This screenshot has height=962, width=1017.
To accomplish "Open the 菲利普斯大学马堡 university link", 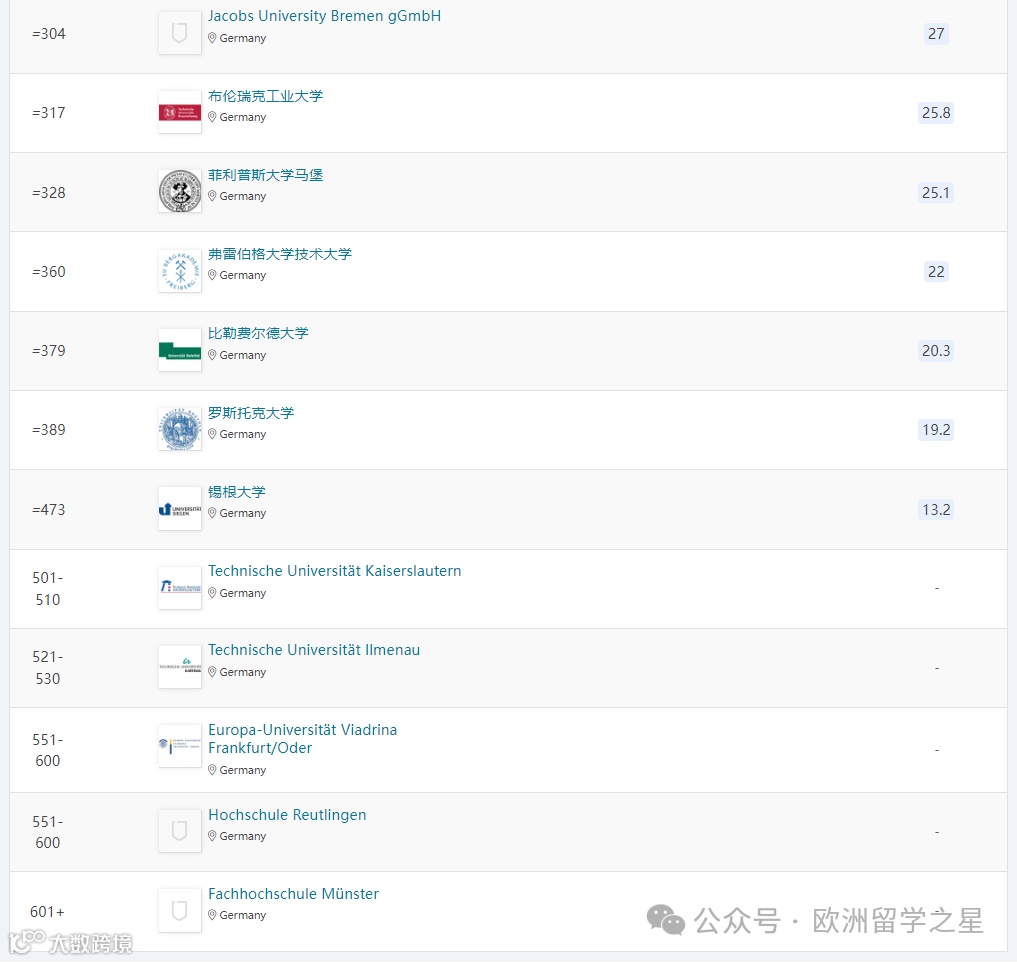I will 265,175.
